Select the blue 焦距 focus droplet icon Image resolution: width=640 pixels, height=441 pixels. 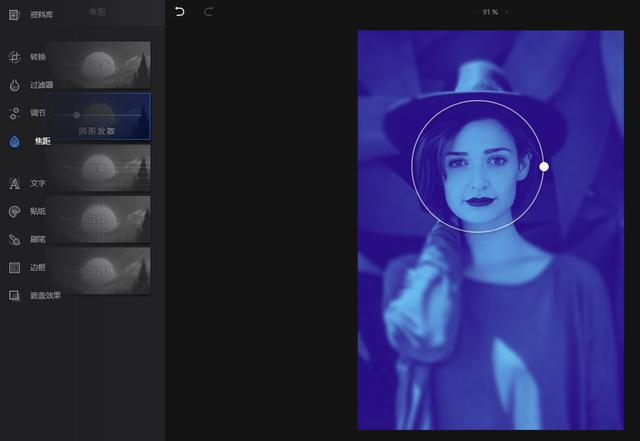tap(14, 141)
